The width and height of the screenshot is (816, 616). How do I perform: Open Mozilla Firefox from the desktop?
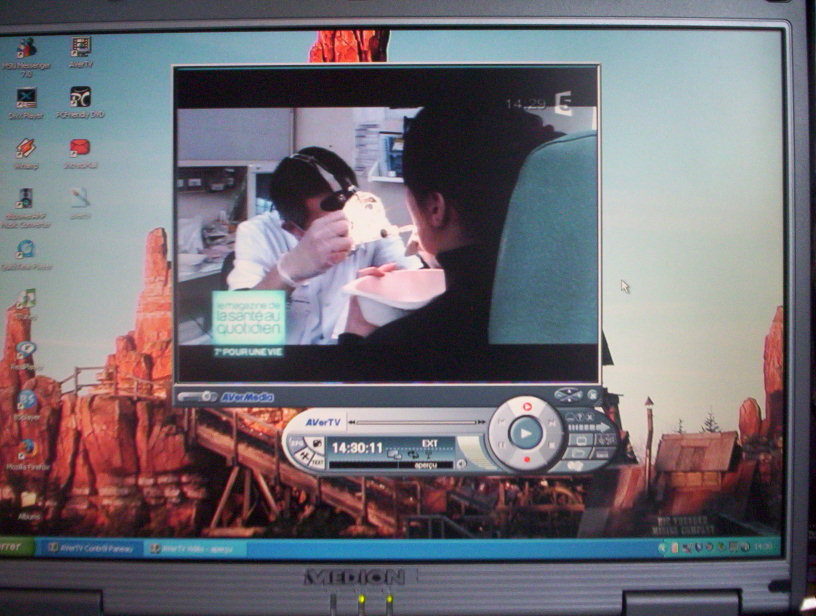point(27,454)
